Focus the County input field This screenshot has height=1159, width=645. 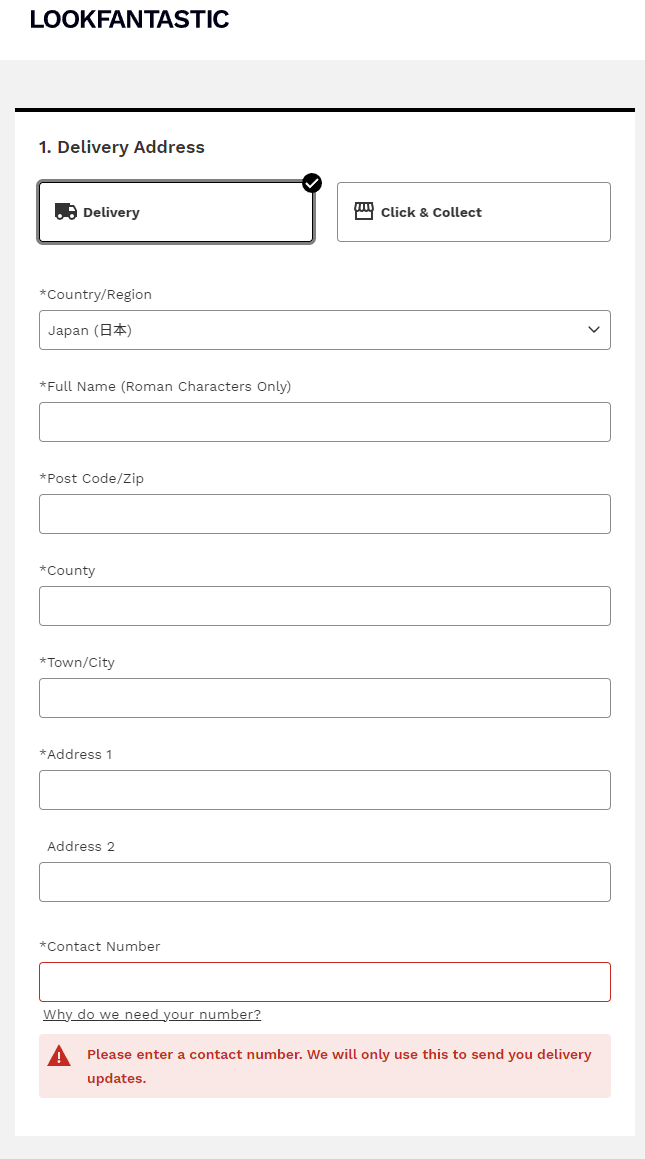click(325, 606)
